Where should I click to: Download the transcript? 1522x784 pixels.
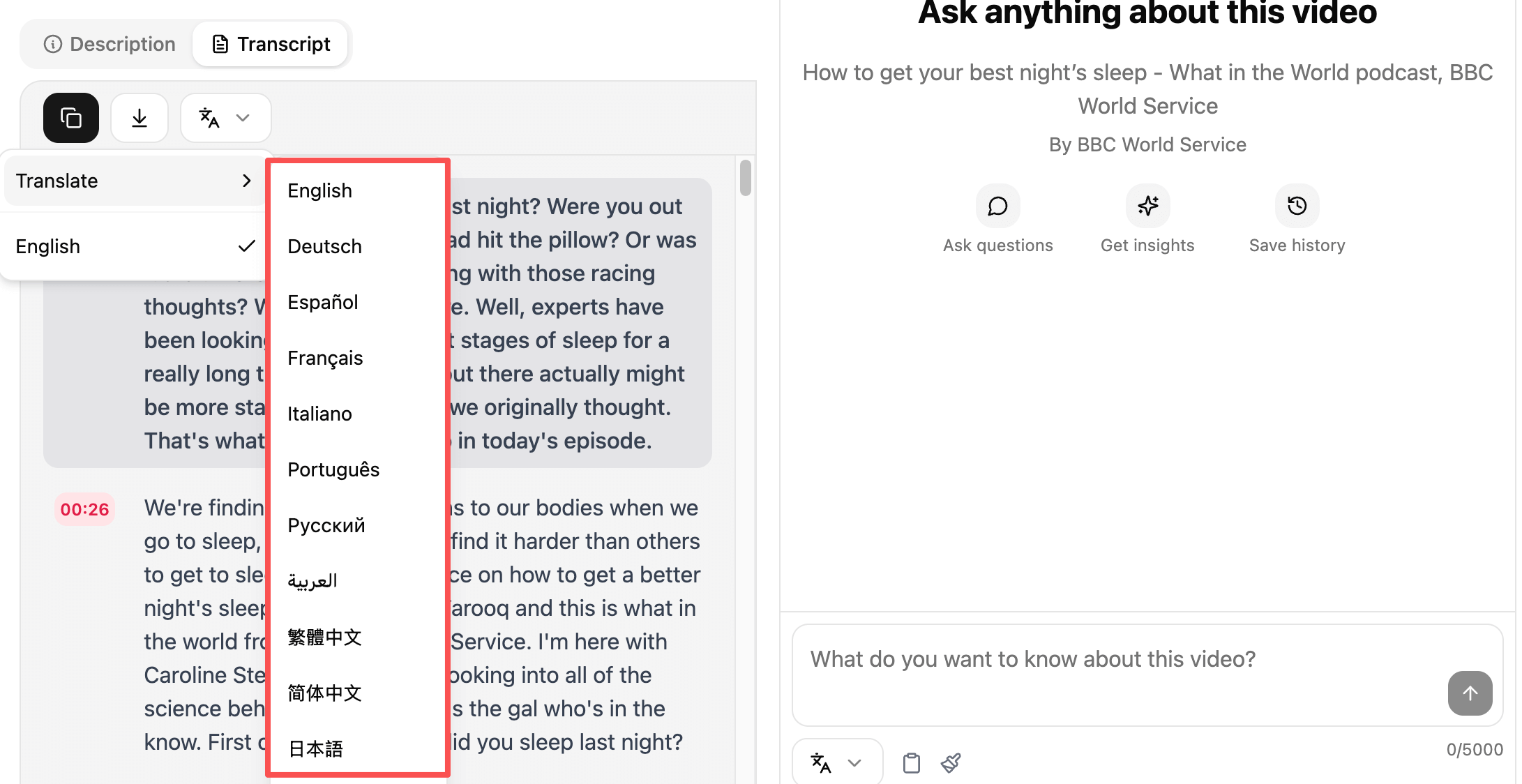(139, 117)
